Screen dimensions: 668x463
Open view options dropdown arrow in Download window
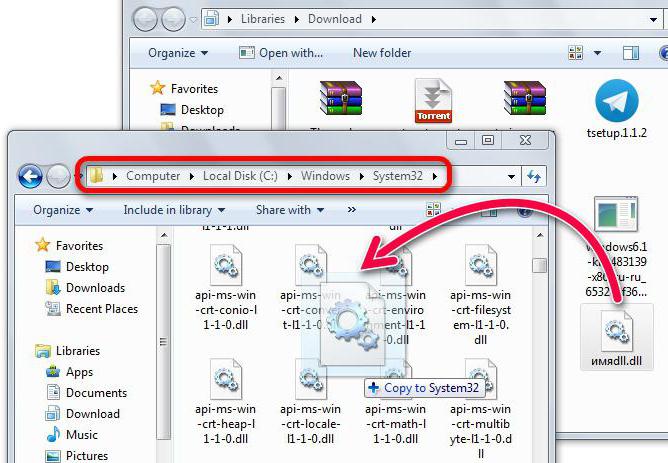click(597, 53)
